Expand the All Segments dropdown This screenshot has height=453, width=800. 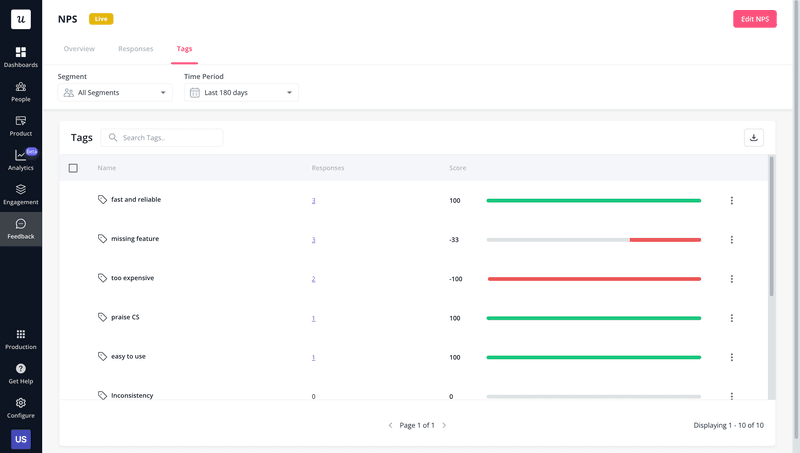click(x=115, y=93)
